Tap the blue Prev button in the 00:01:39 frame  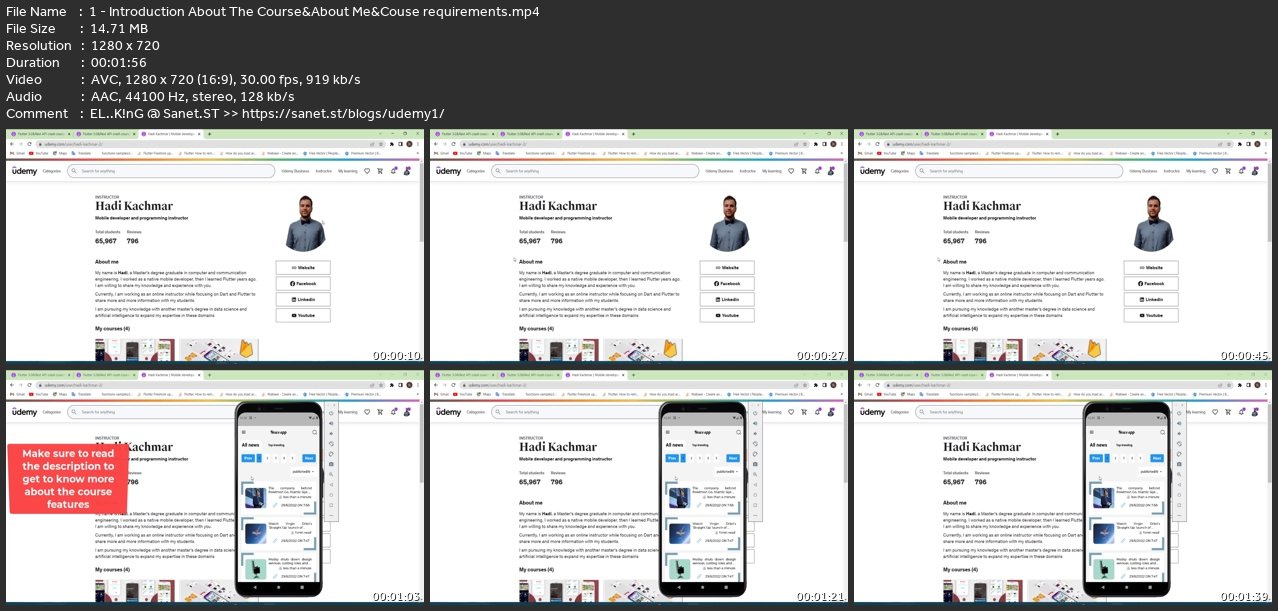pyautogui.click(x=1095, y=457)
